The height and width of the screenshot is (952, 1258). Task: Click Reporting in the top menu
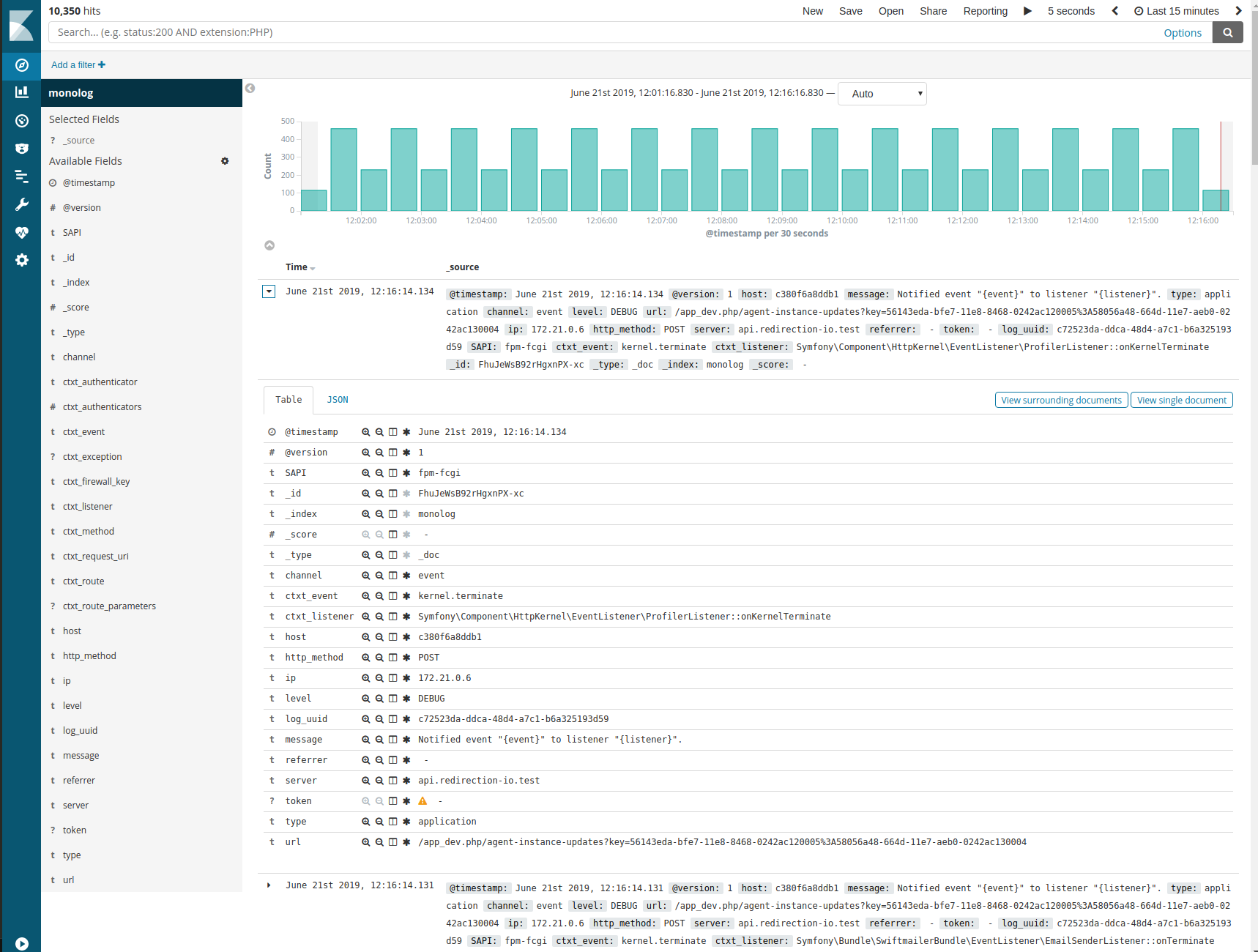(986, 11)
